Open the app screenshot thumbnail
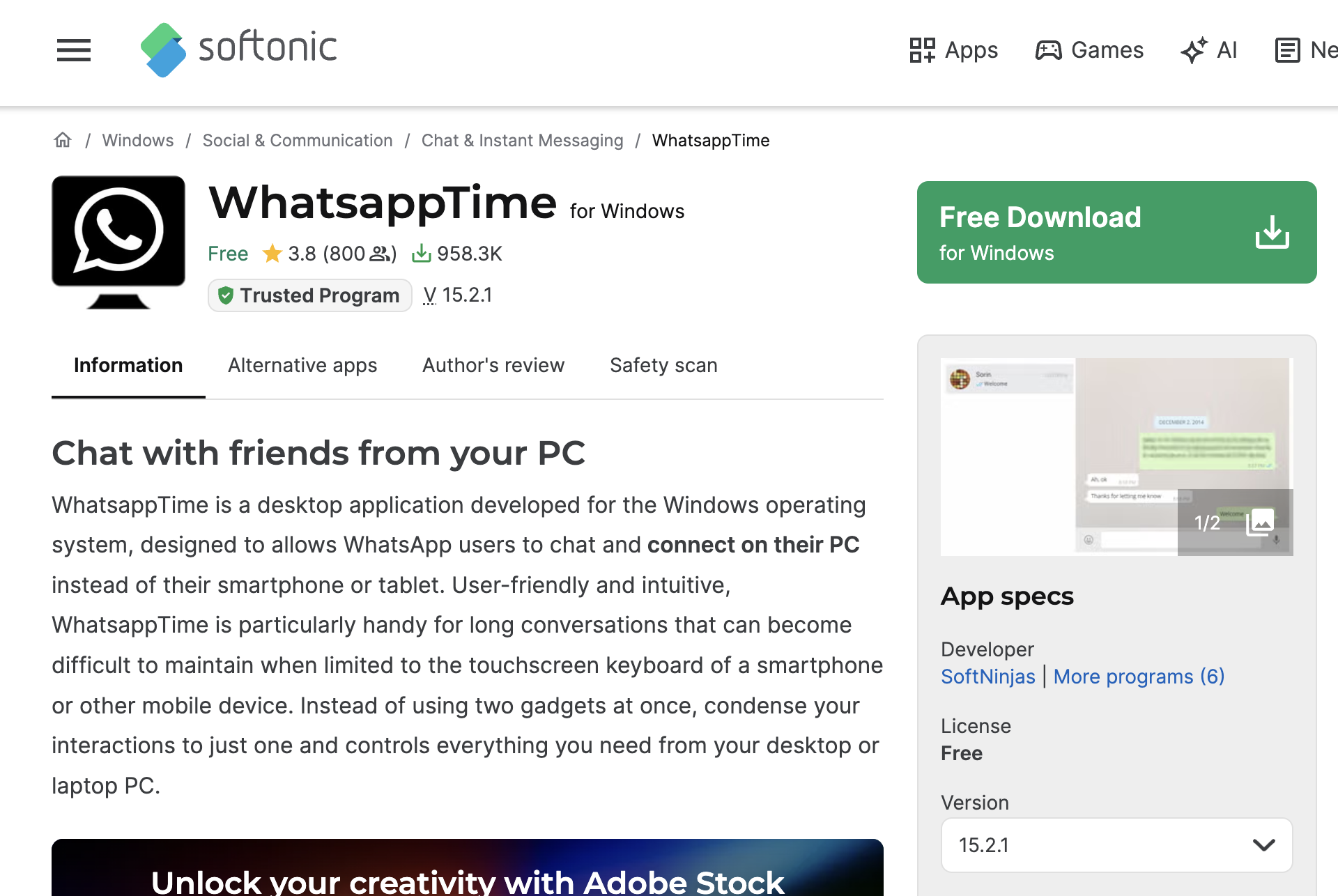 pyautogui.click(x=1116, y=456)
